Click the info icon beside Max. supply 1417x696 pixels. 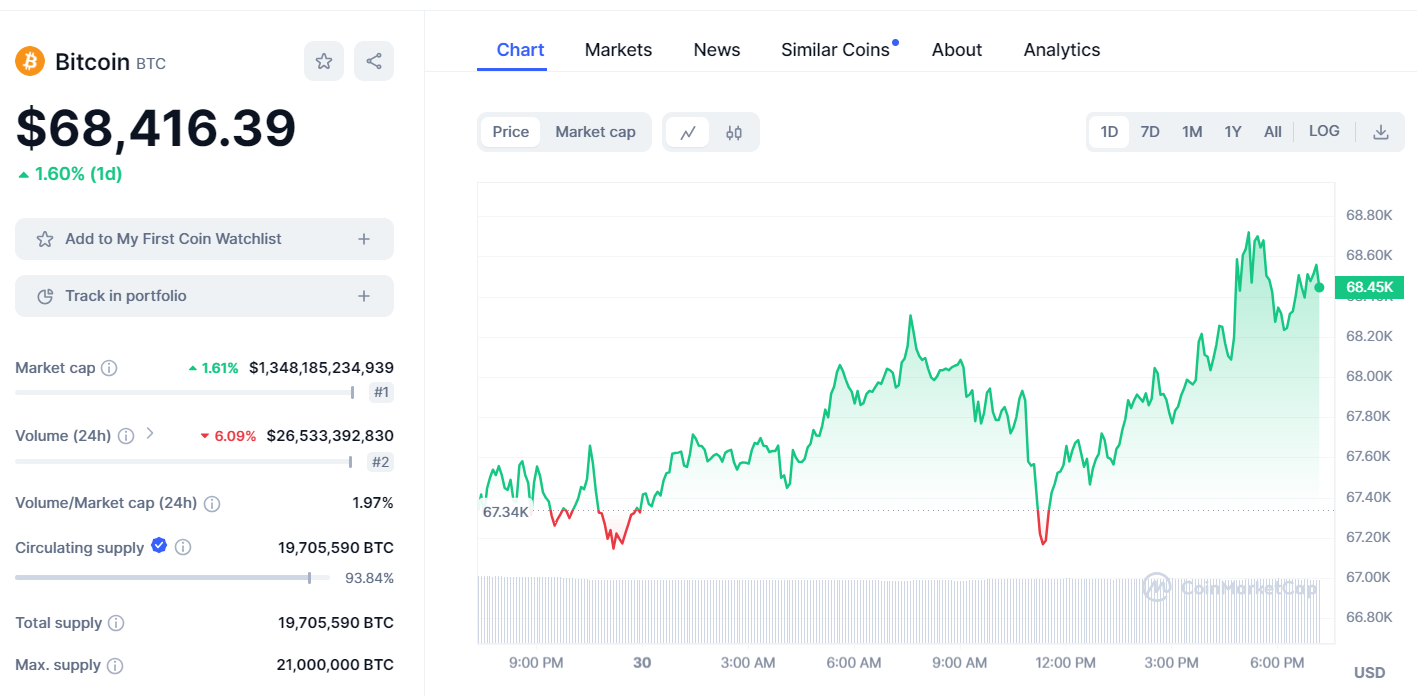(115, 665)
